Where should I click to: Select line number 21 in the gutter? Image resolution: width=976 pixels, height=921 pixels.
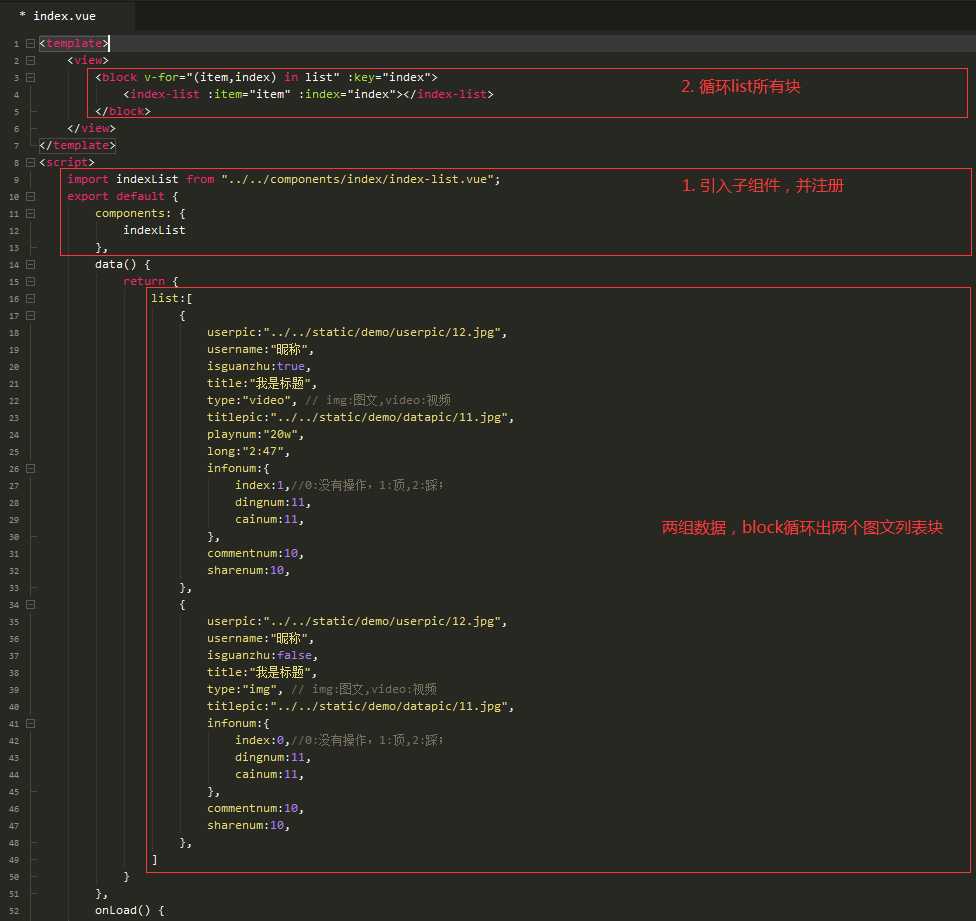14,384
